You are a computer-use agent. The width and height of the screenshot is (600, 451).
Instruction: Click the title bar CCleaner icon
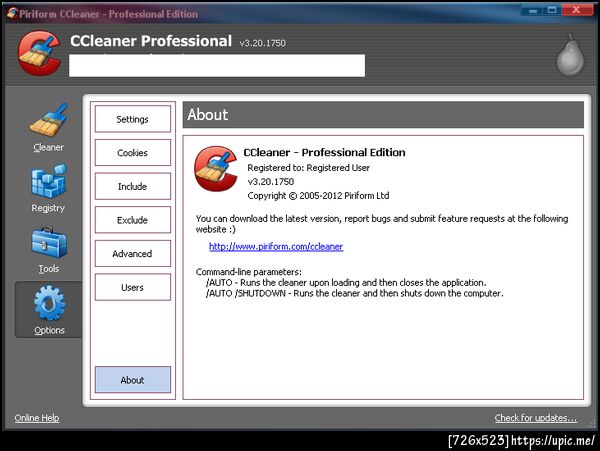point(12,13)
